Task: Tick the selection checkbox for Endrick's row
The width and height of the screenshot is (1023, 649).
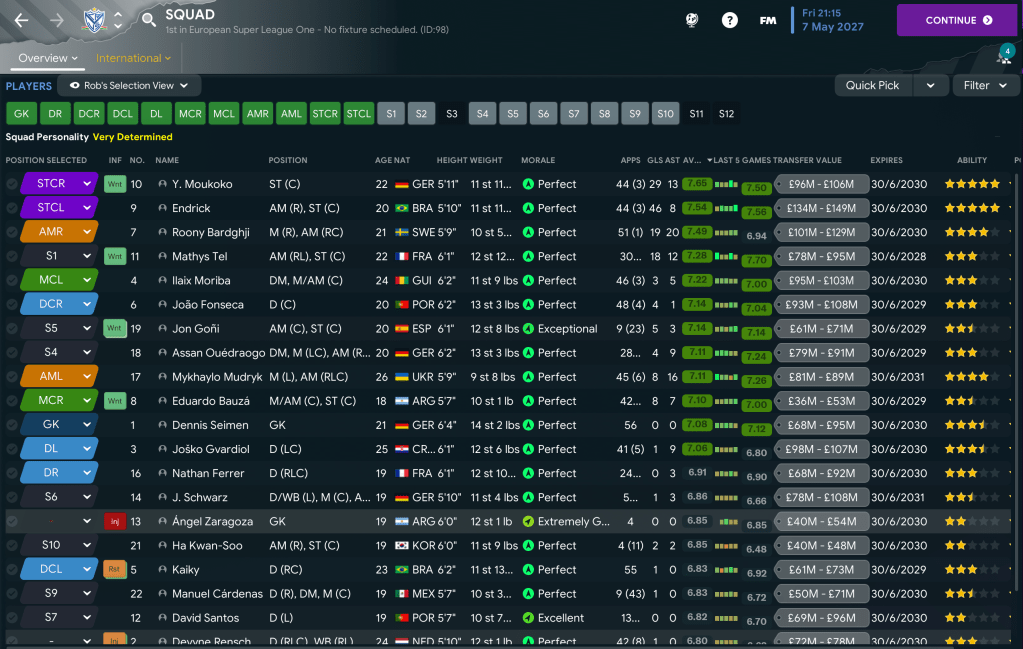Action: (12, 208)
